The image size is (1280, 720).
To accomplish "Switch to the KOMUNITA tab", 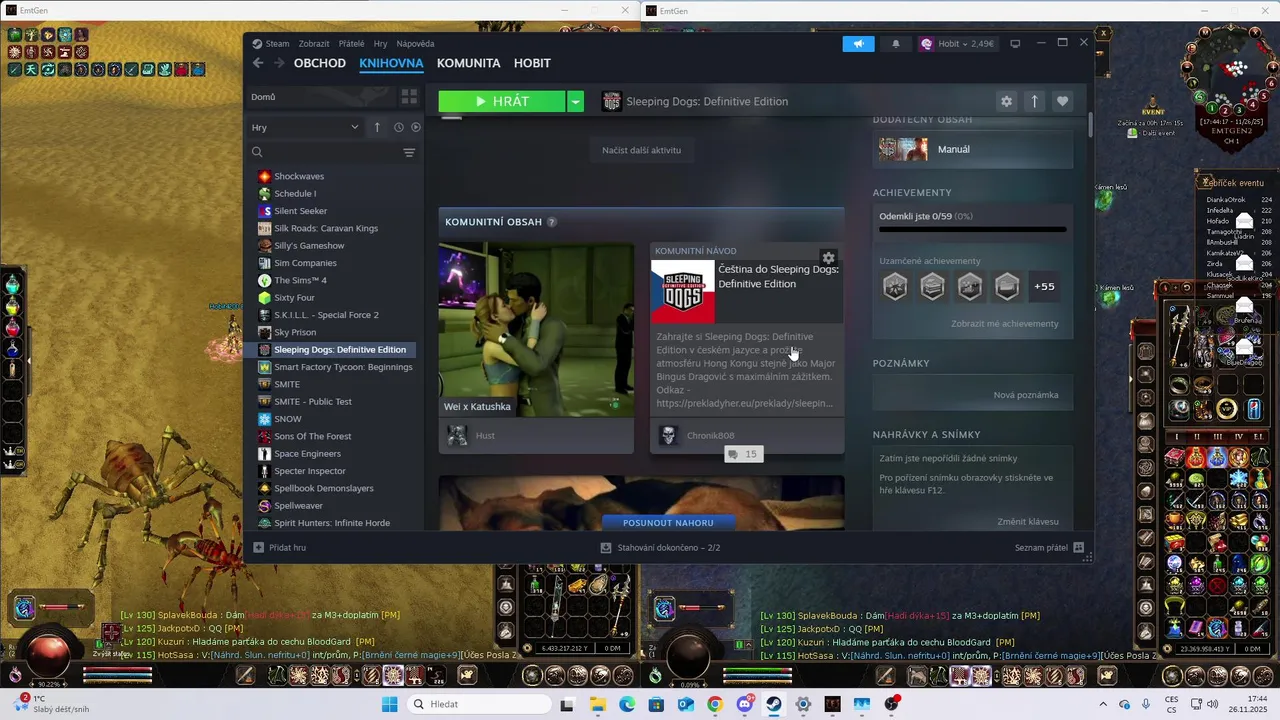I will (x=468, y=63).
